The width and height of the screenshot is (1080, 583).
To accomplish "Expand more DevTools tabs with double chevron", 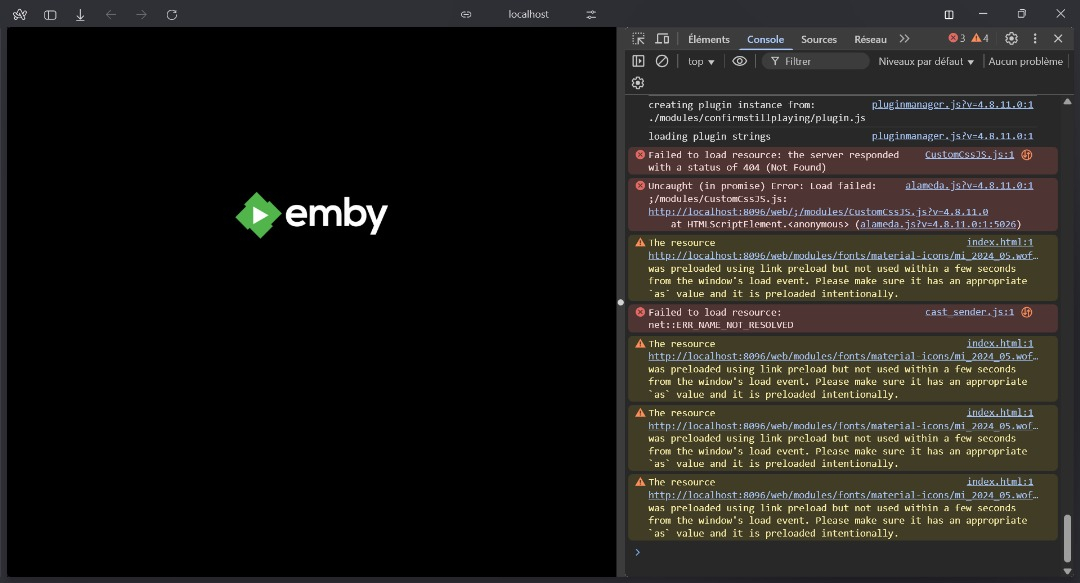I will pyautogui.click(x=904, y=39).
